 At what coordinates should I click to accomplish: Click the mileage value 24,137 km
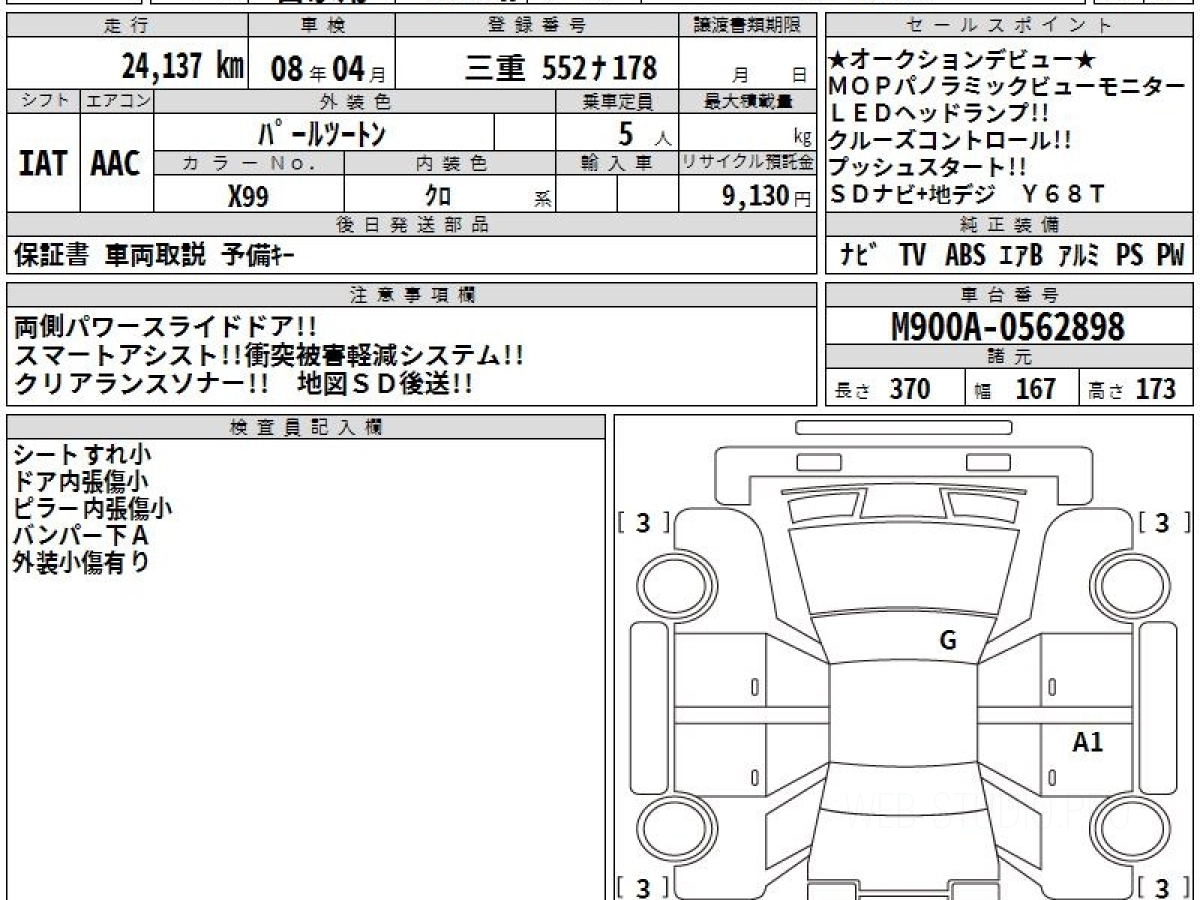183,67
